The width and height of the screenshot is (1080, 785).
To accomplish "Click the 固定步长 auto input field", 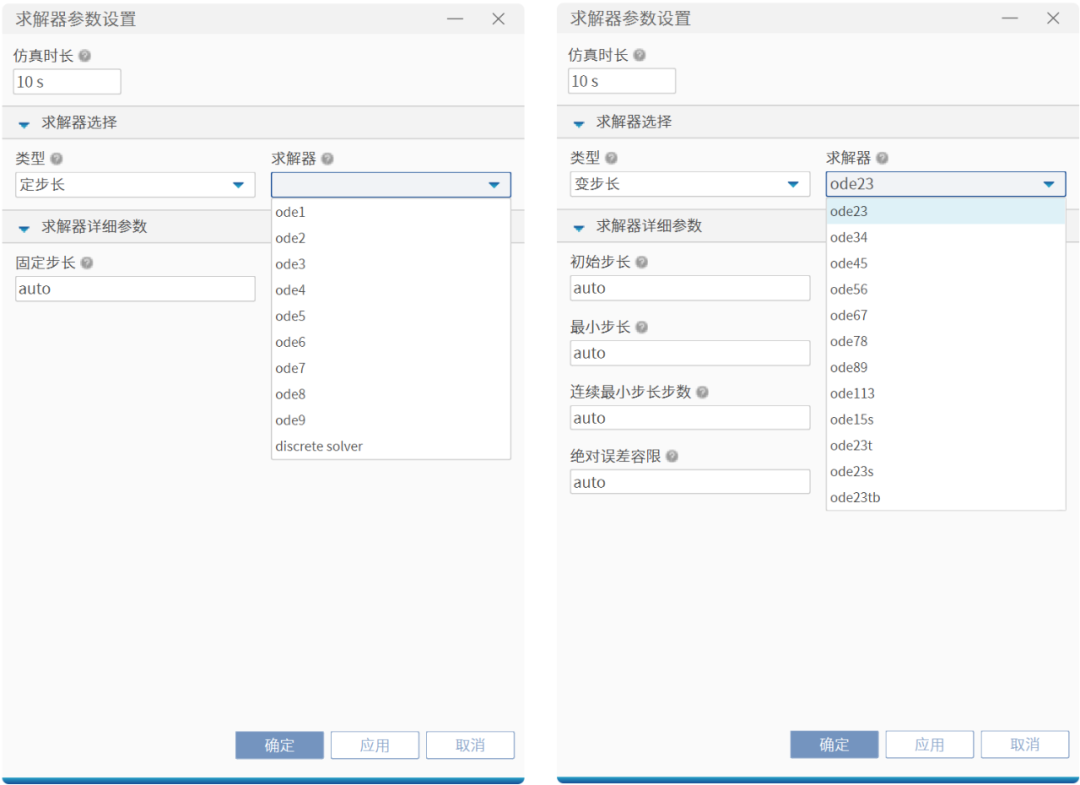I will [x=135, y=289].
